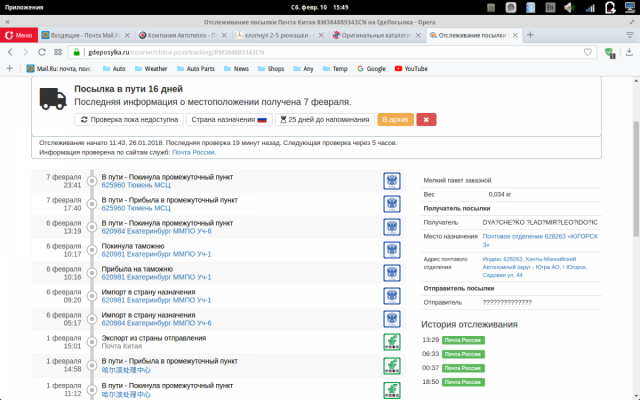Image resolution: width=640 pixels, height=400 pixels.
Task: Click the red delete X button
Action: tap(426, 120)
